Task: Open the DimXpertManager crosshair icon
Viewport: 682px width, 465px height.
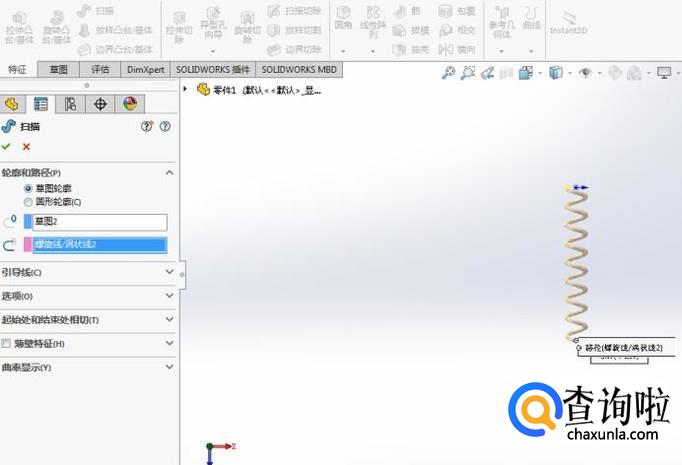Action: [x=100, y=104]
